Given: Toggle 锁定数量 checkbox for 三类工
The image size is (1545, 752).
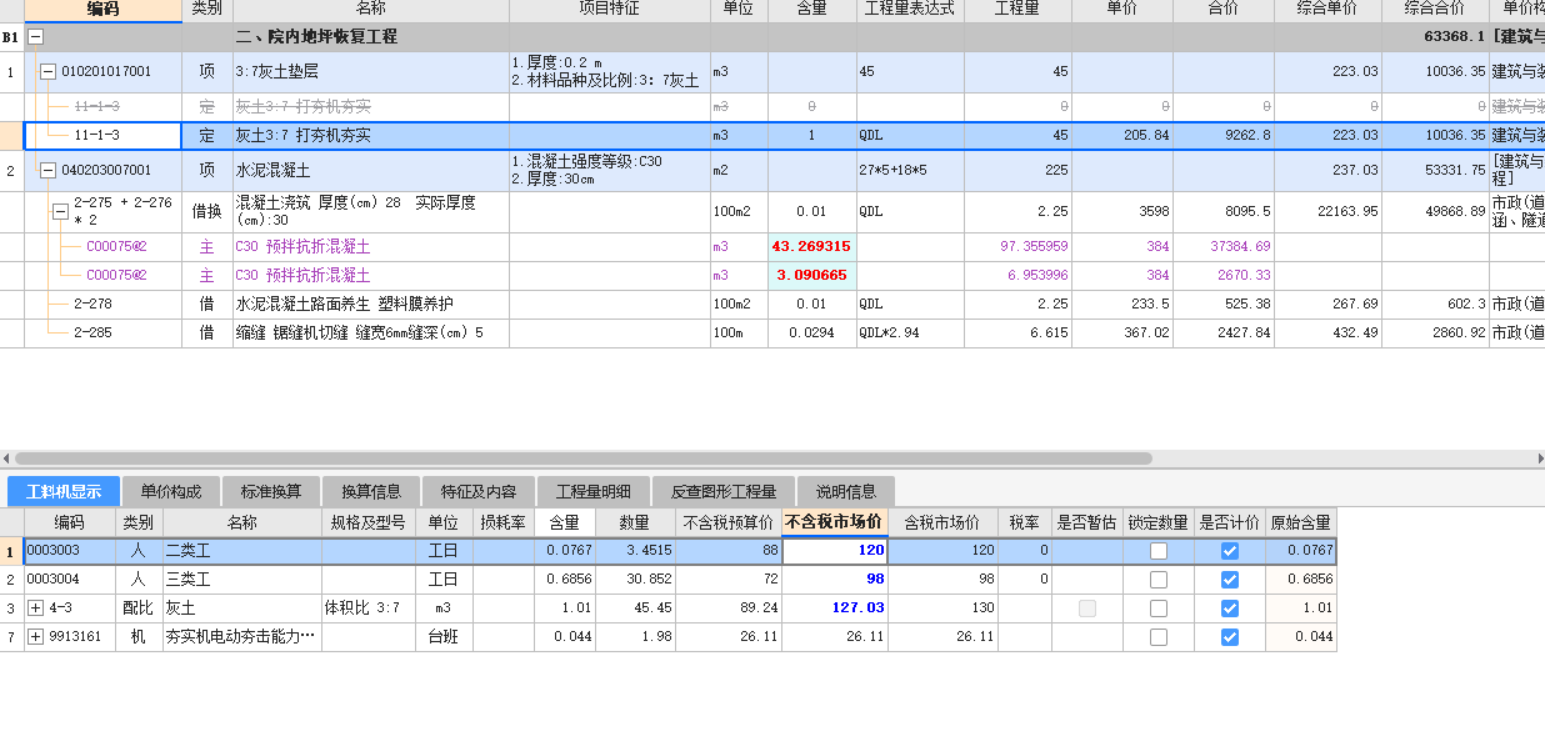Looking at the screenshot, I should (1158, 580).
